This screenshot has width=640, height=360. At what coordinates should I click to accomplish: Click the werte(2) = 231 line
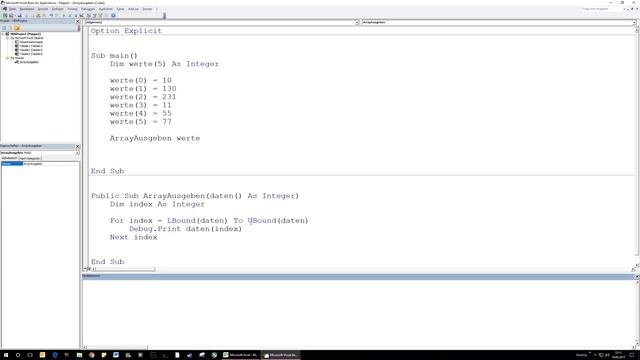143,97
